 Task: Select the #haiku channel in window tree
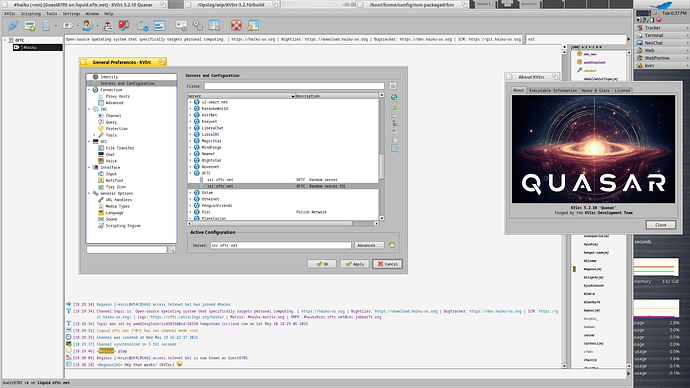click(x=38, y=48)
